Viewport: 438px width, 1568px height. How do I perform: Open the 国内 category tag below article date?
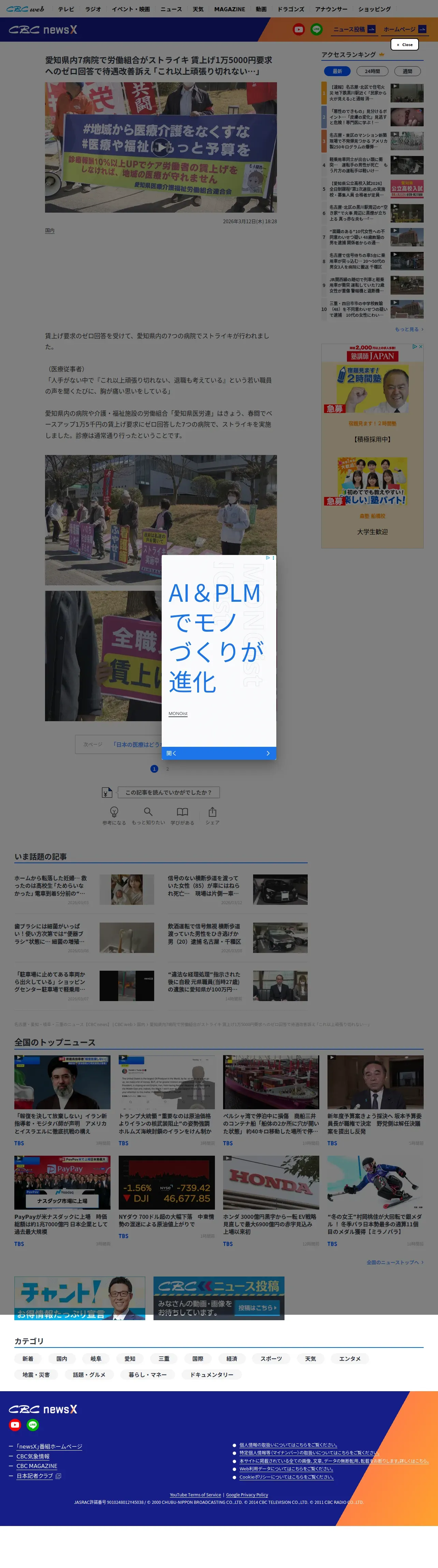[50, 231]
